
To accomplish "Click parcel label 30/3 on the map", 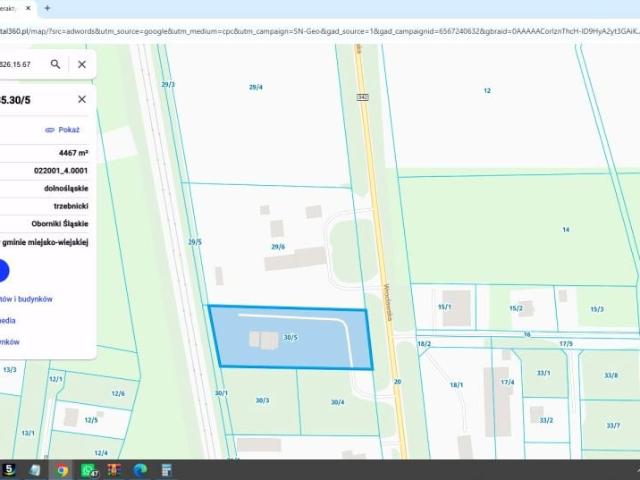I will 262,400.
